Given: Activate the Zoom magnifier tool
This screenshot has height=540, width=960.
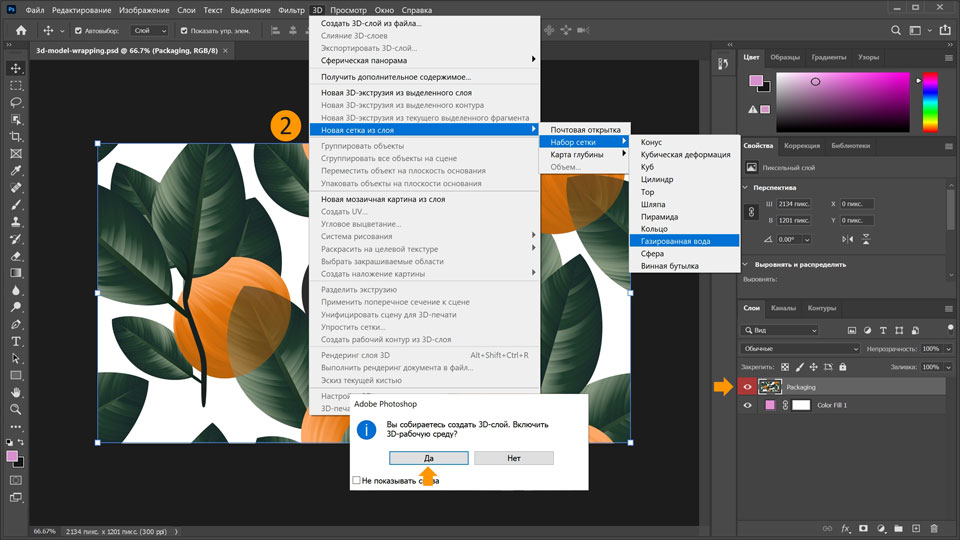Looking at the screenshot, I should pos(16,409).
